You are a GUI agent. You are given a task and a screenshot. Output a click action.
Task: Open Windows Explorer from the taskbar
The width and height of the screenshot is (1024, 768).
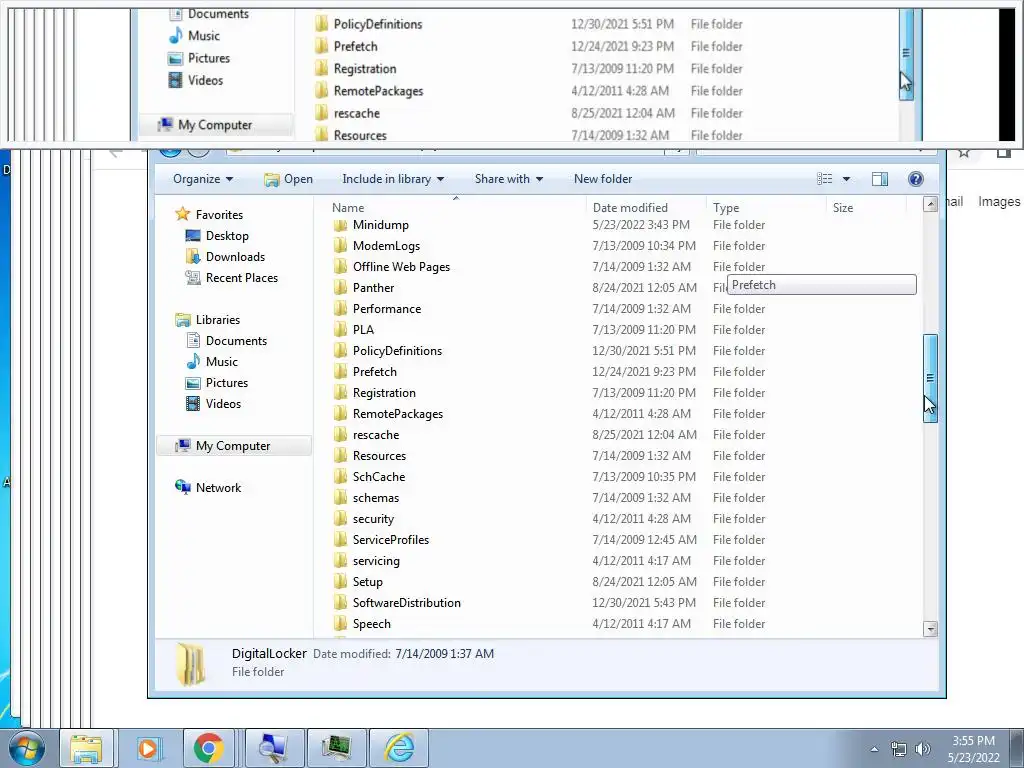pos(86,748)
